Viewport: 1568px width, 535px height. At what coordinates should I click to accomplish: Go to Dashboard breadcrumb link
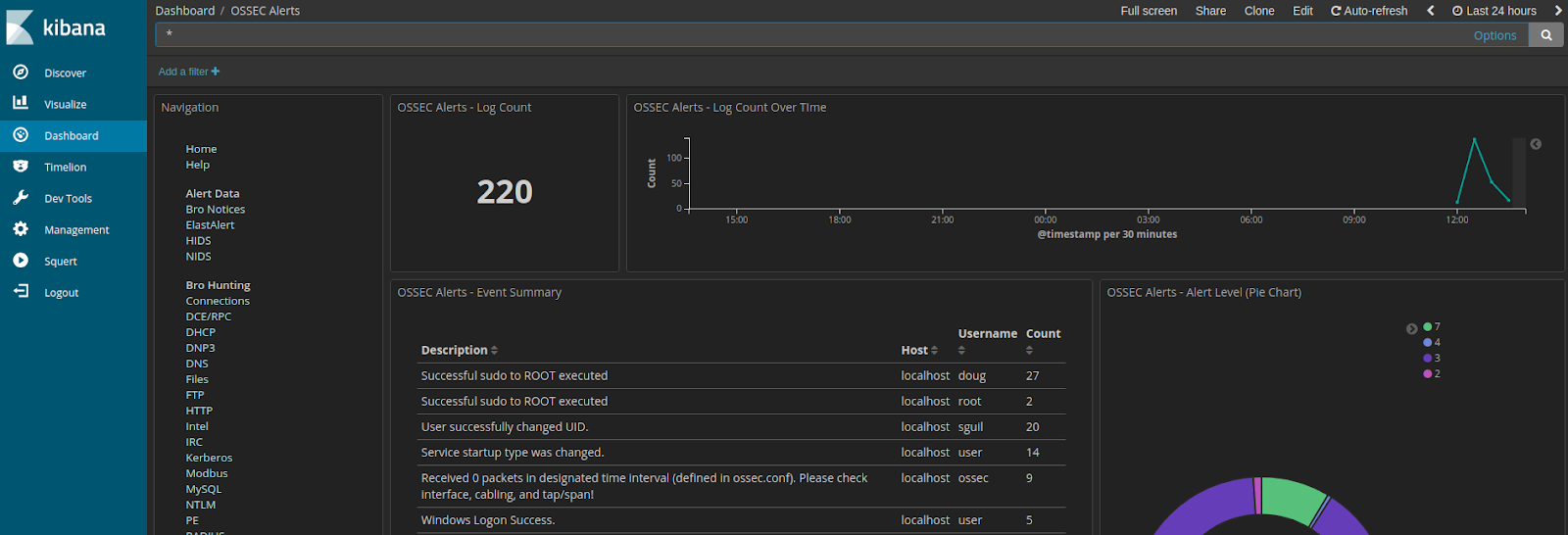coord(184,11)
